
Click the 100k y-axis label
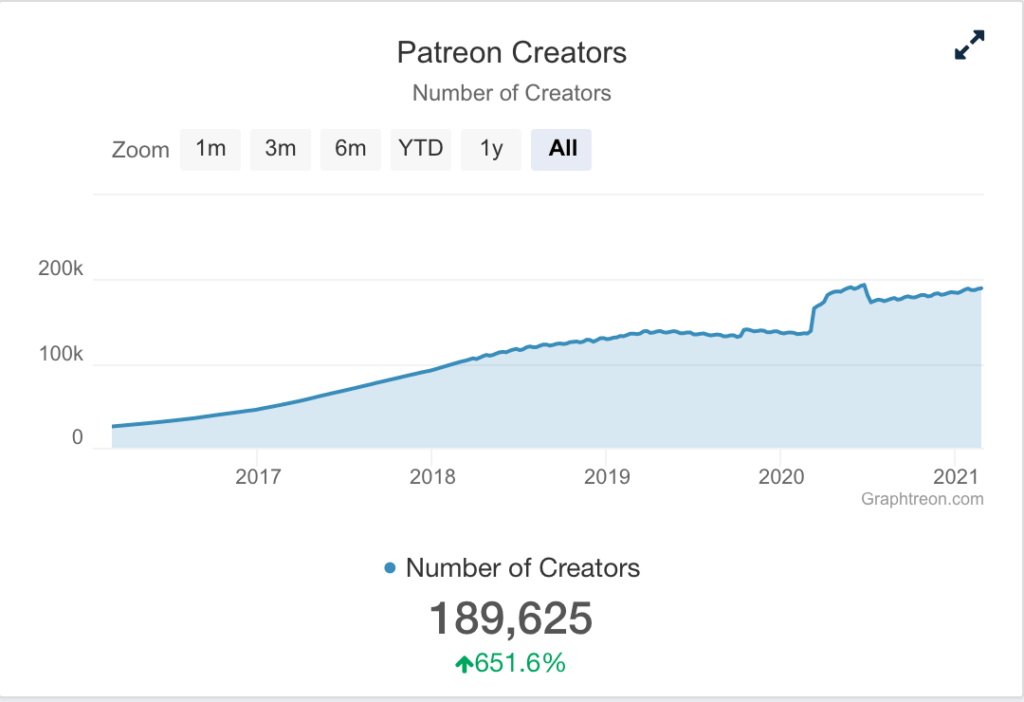(x=61, y=354)
